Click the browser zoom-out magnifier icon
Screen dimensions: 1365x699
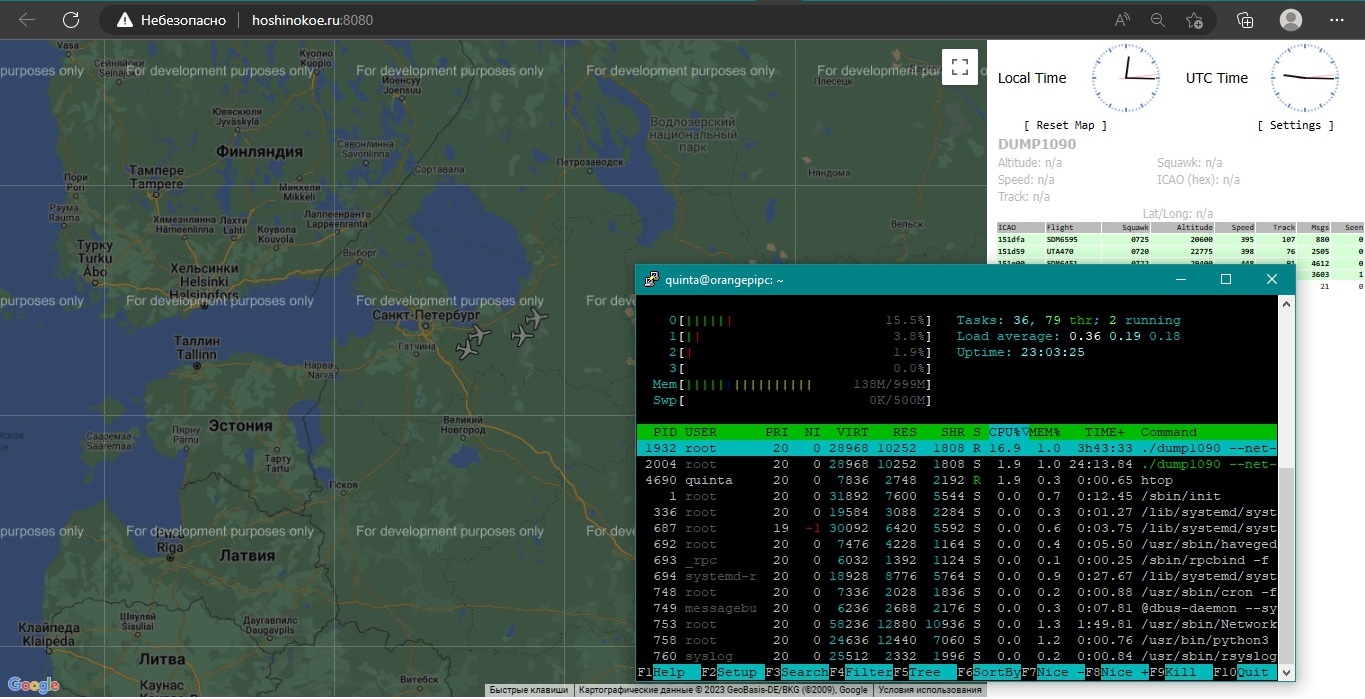[1158, 20]
